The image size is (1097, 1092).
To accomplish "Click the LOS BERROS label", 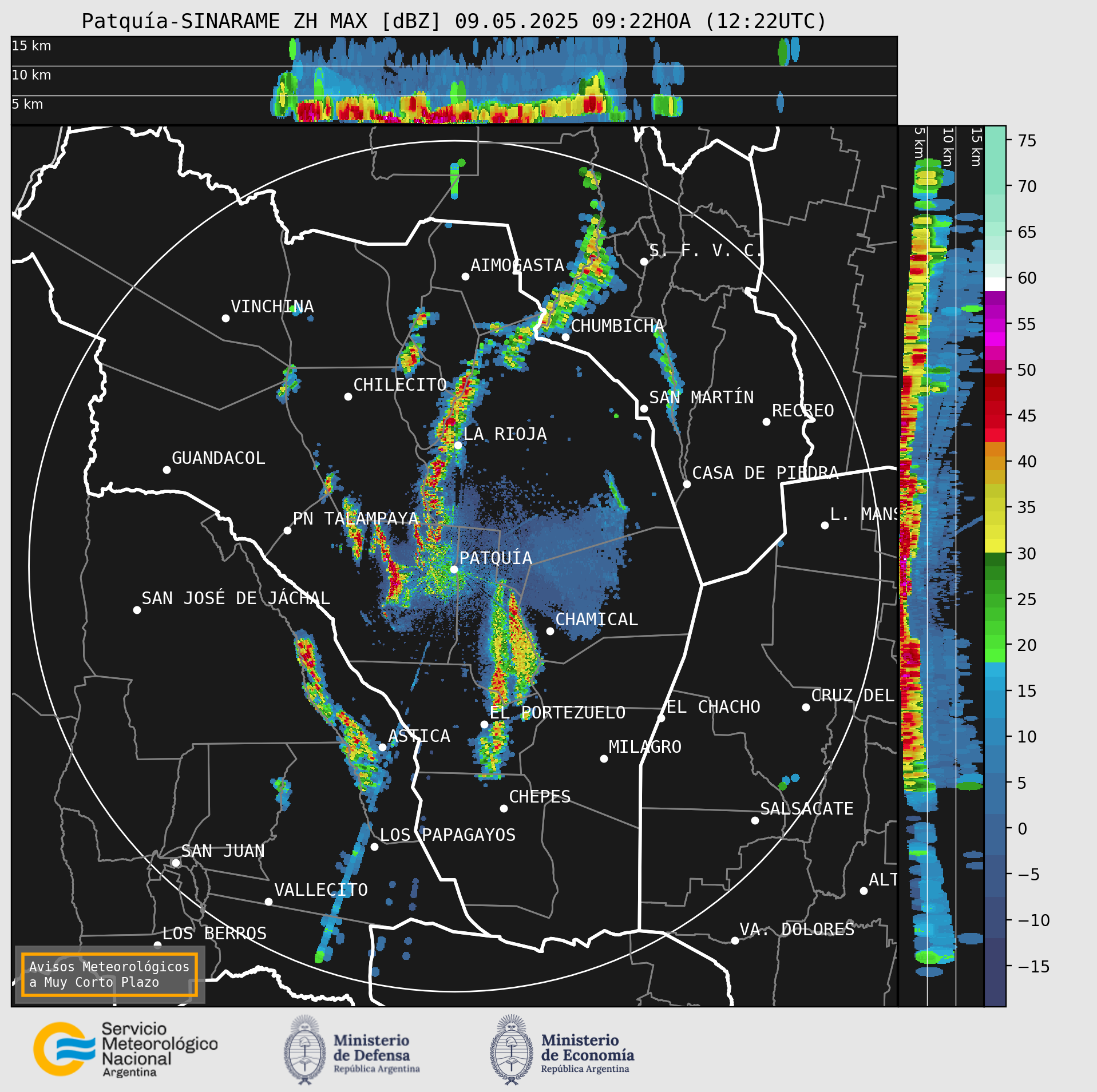I will click(214, 933).
